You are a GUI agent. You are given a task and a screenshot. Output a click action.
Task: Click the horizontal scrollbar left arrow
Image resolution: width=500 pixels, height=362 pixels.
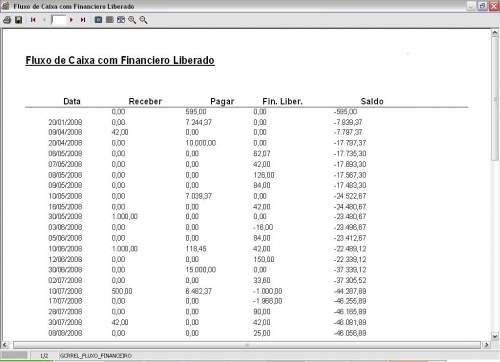5,344
